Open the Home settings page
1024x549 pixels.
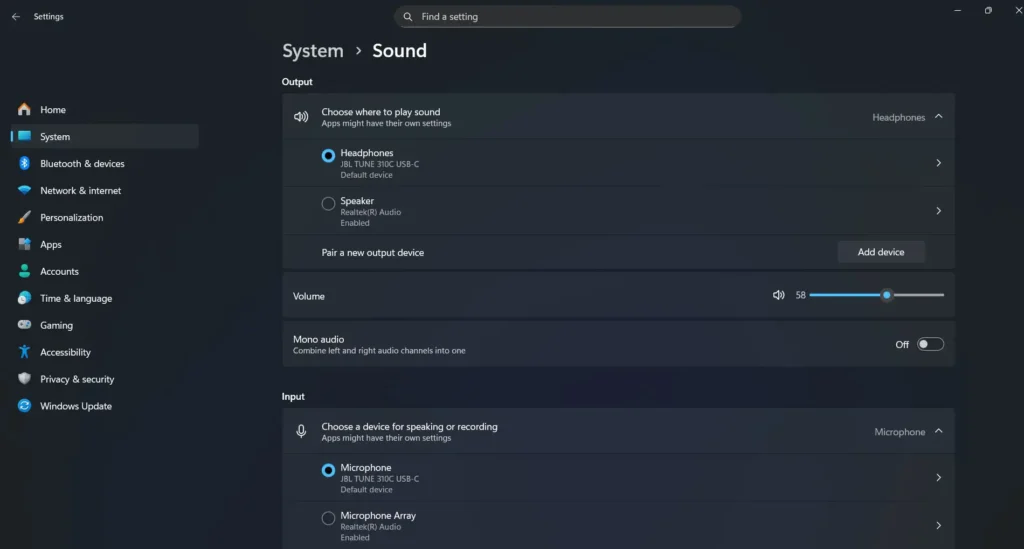pyautogui.click(x=104, y=110)
